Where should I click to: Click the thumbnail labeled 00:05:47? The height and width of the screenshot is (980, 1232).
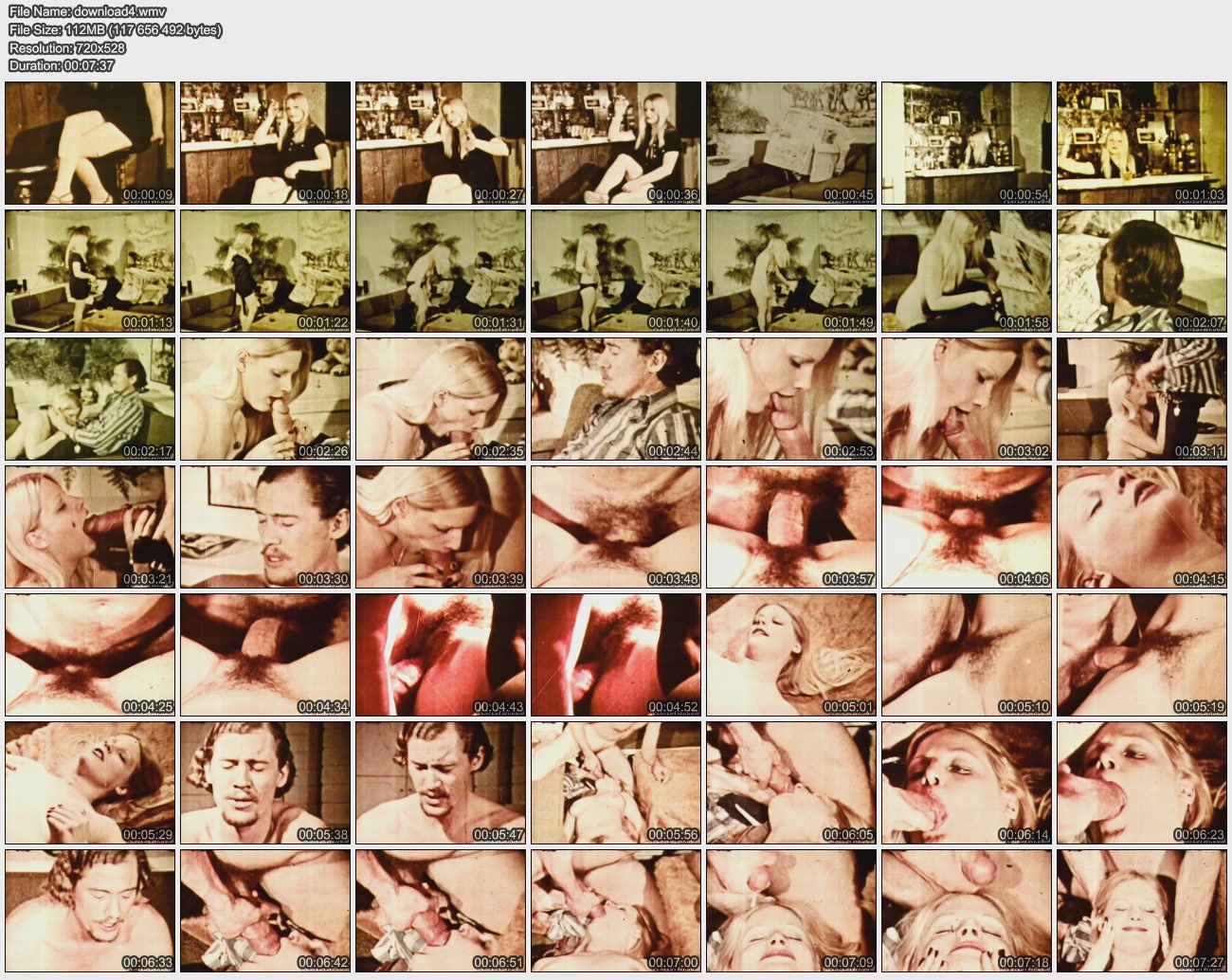coord(441,783)
